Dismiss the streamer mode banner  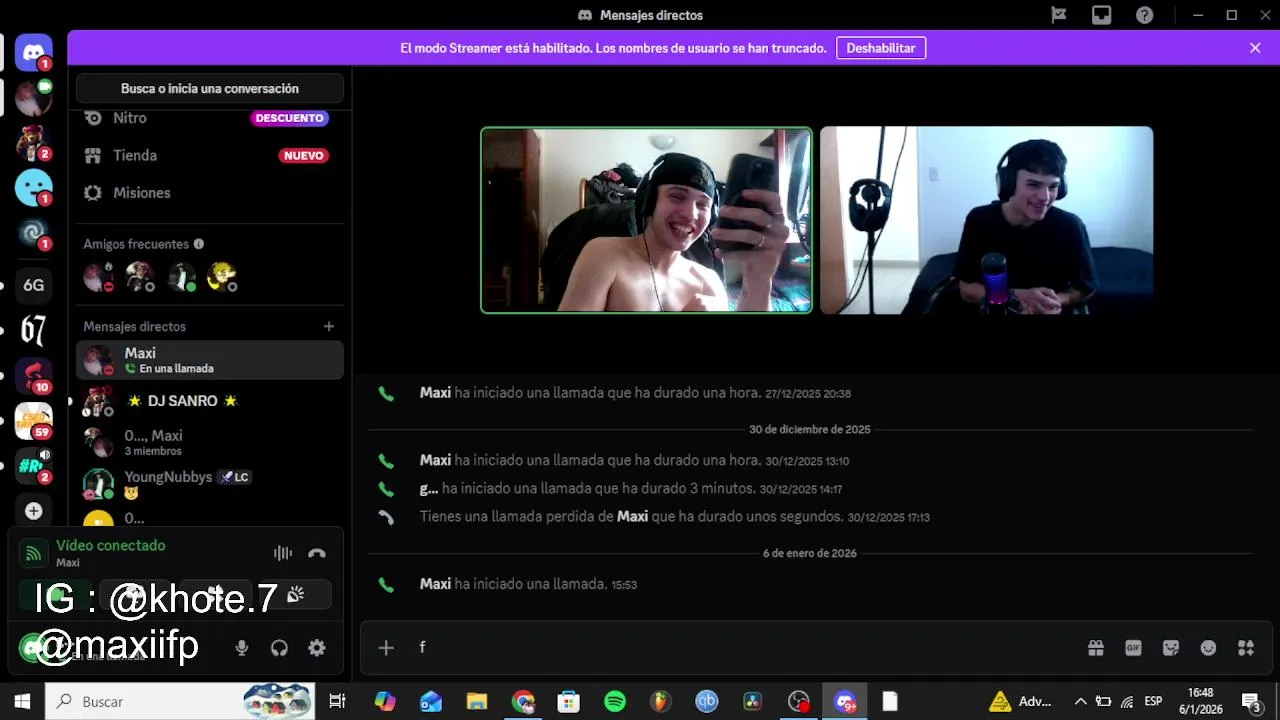(x=1255, y=48)
